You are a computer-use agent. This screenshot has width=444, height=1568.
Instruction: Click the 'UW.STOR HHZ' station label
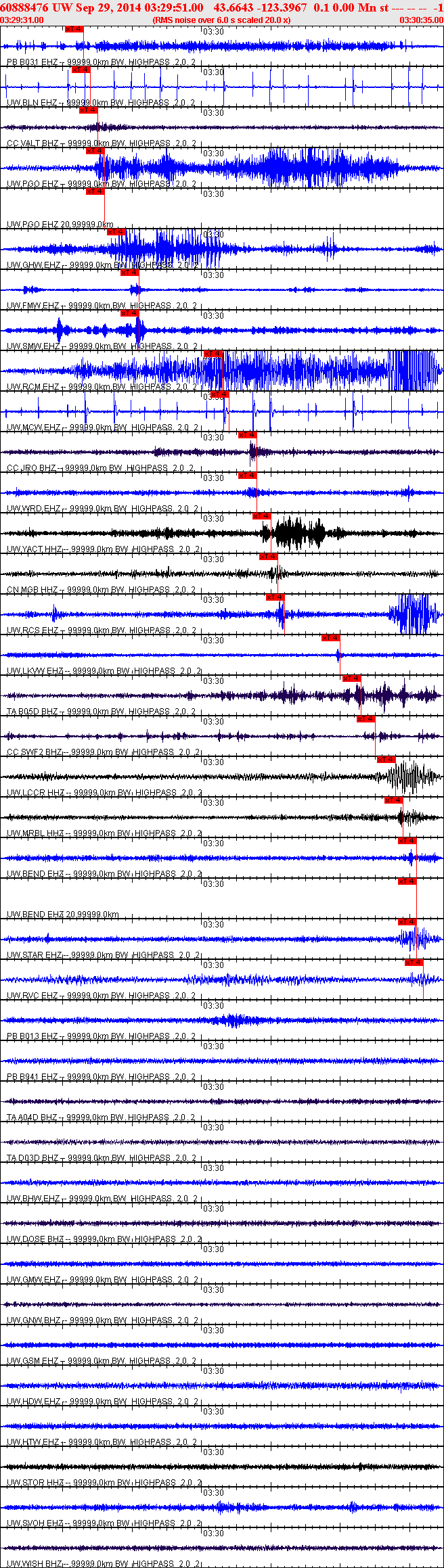pos(35,1483)
